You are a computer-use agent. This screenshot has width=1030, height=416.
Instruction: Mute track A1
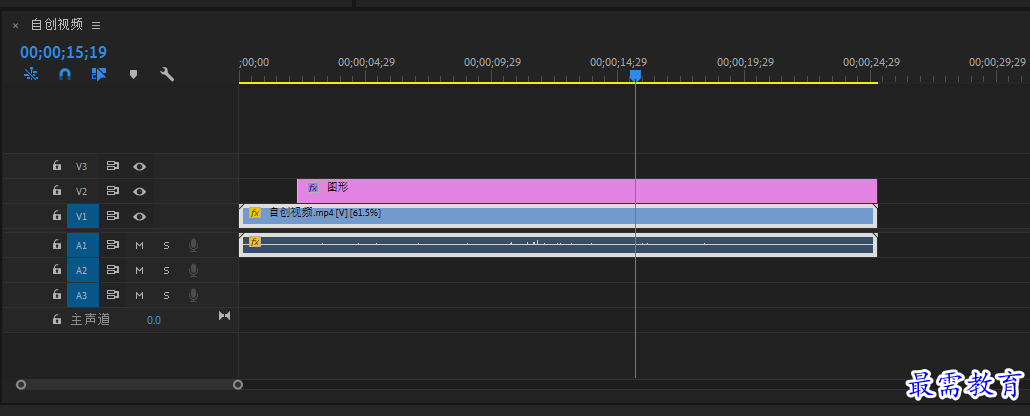point(139,245)
